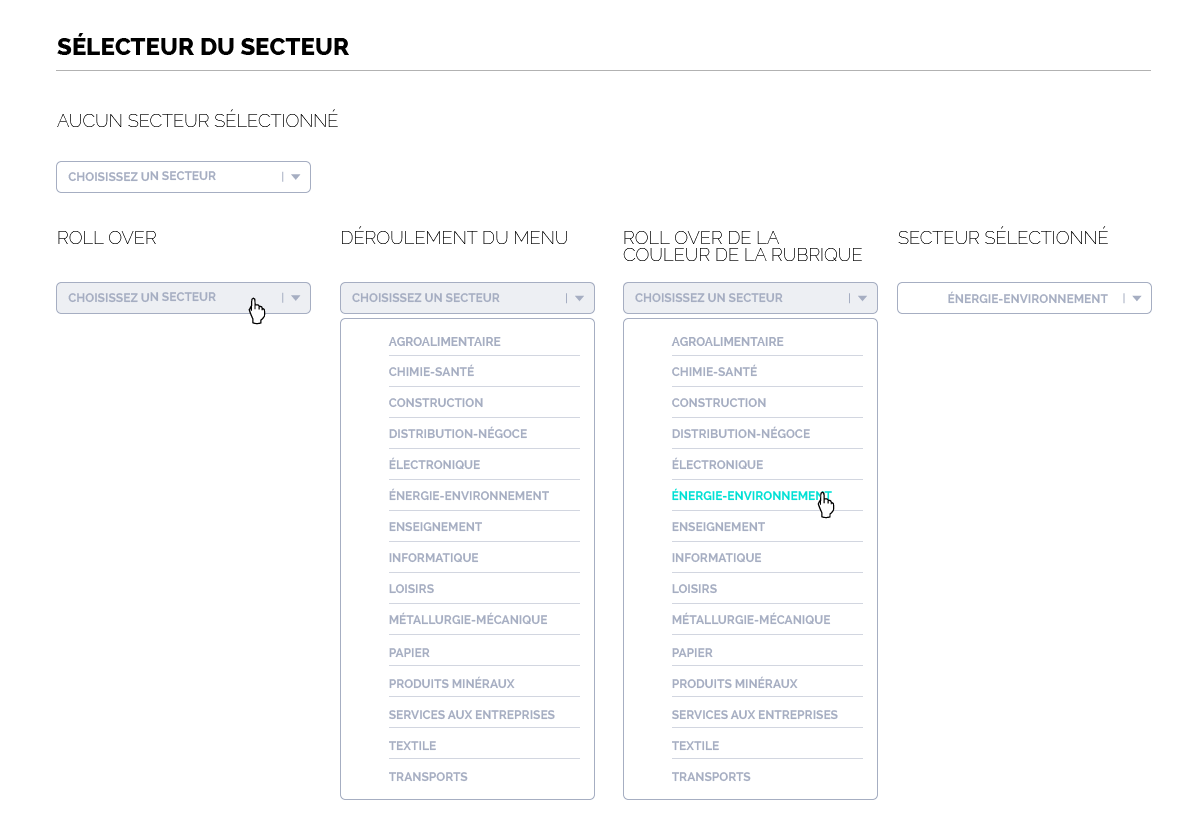Select Agroalimentaire in Déroulement du menu list
Image resolution: width=1190 pixels, height=840 pixels.
[x=444, y=342]
